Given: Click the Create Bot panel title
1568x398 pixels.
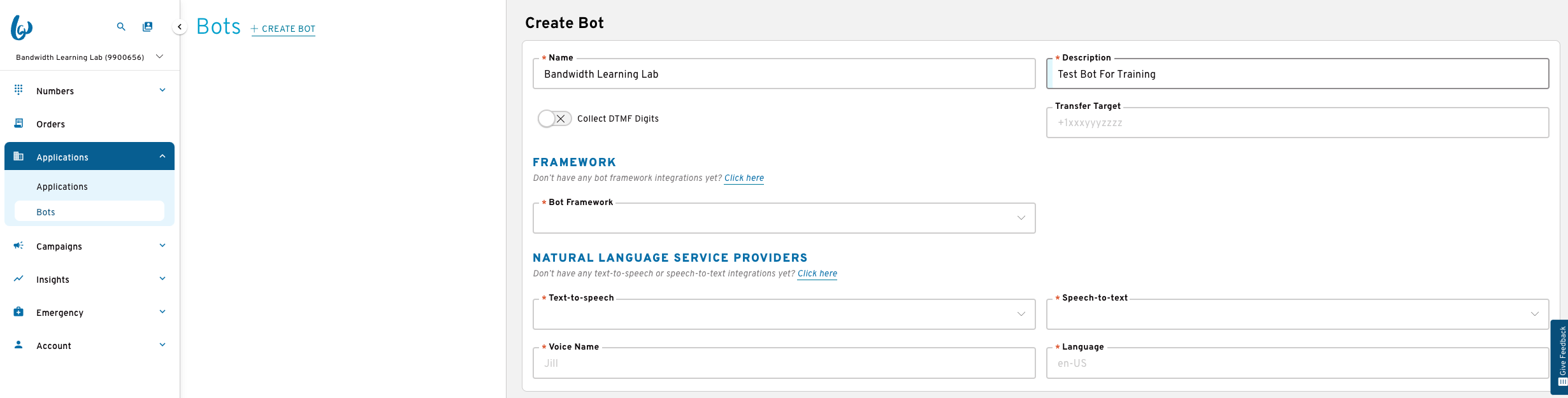Looking at the screenshot, I should pos(565,23).
